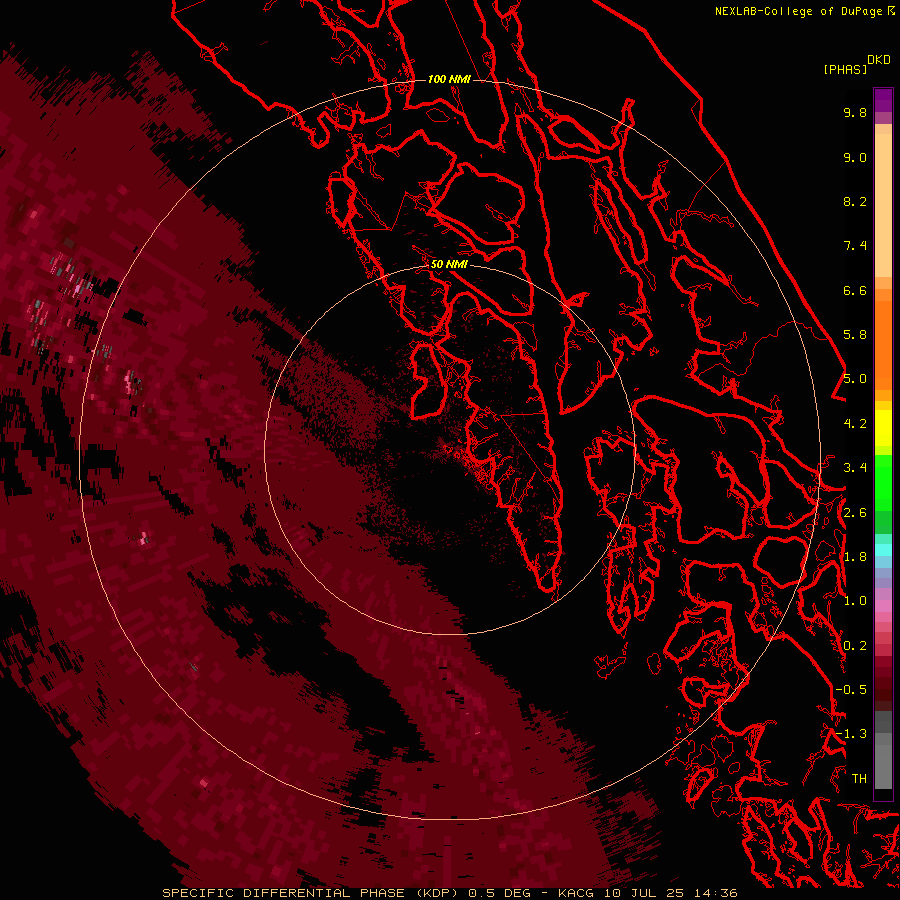Click the 0.2 value on color scale
900x900 pixels.
coord(855,646)
